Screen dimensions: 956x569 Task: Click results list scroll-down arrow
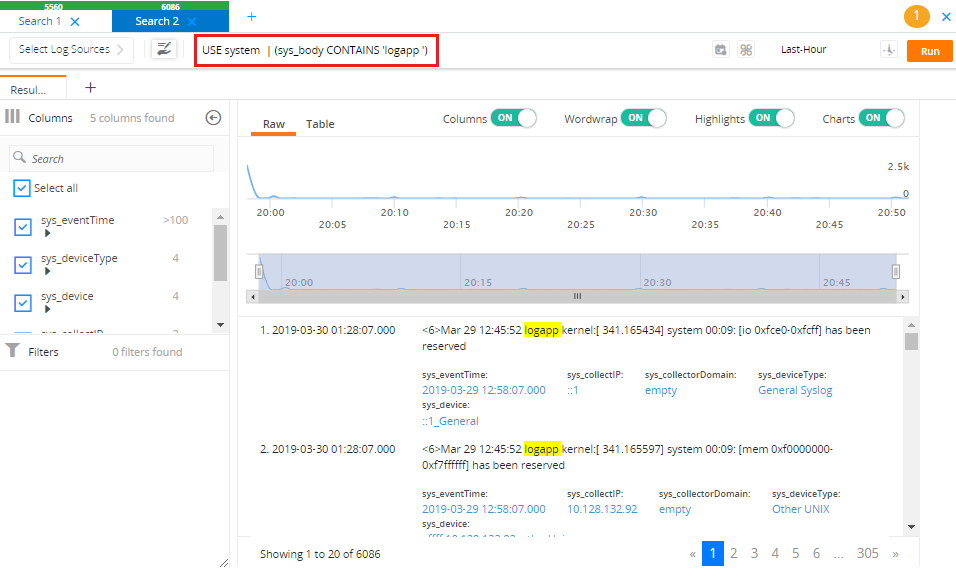click(911, 526)
